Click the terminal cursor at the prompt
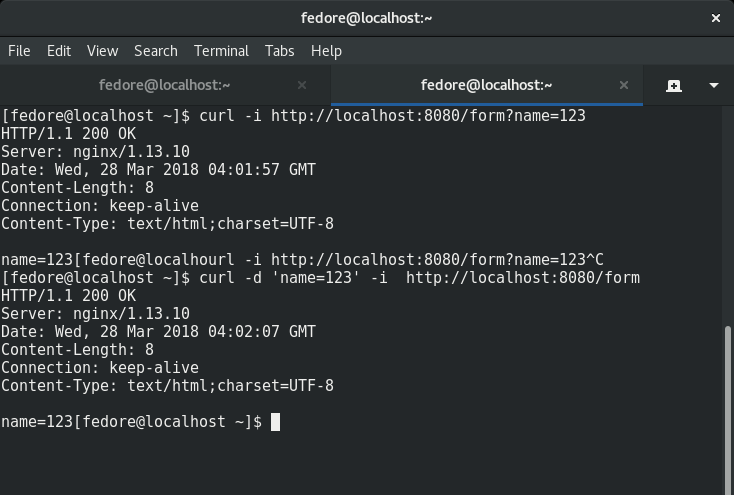Screen dimensions: 734x495 pyautogui.click(x=275, y=422)
